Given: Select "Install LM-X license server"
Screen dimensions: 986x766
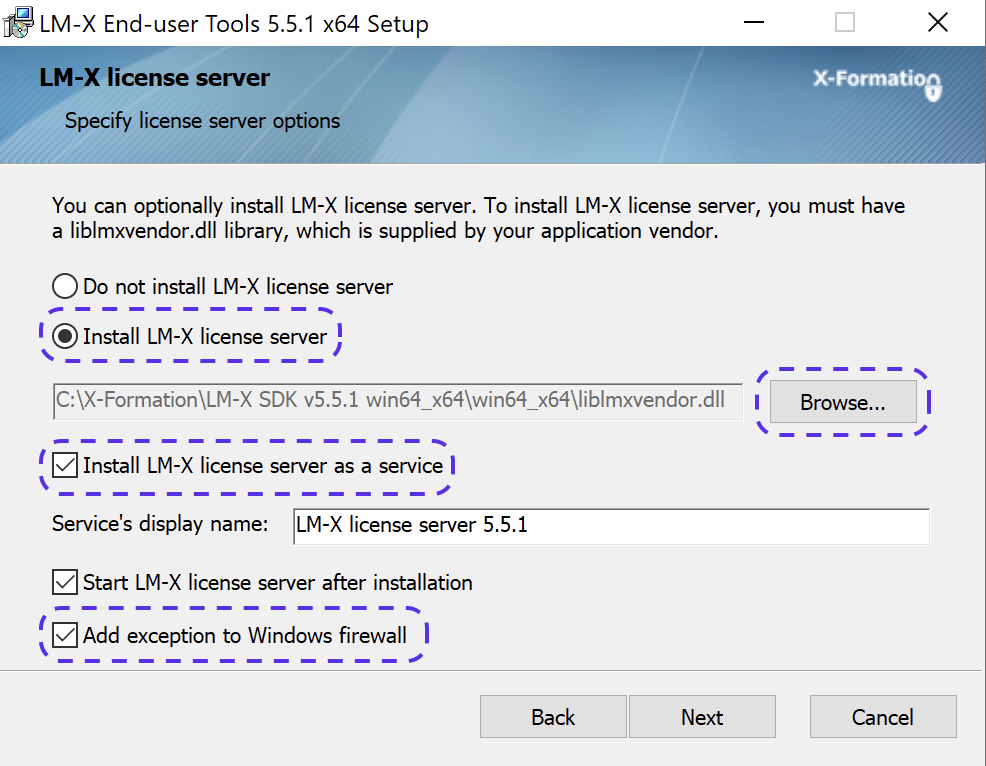Looking at the screenshot, I should pyautogui.click(x=64, y=336).
